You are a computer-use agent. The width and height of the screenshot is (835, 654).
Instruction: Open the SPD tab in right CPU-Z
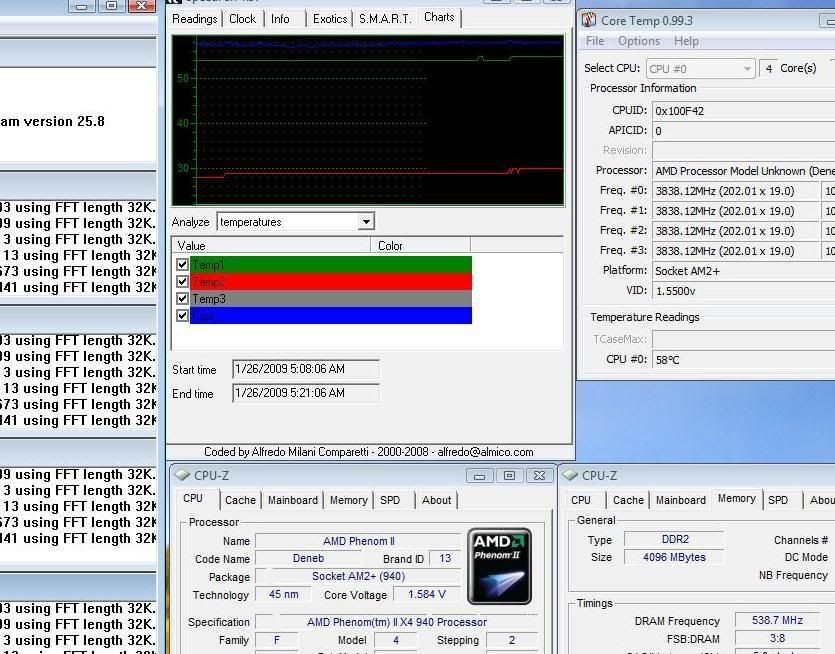click(778, 500)
